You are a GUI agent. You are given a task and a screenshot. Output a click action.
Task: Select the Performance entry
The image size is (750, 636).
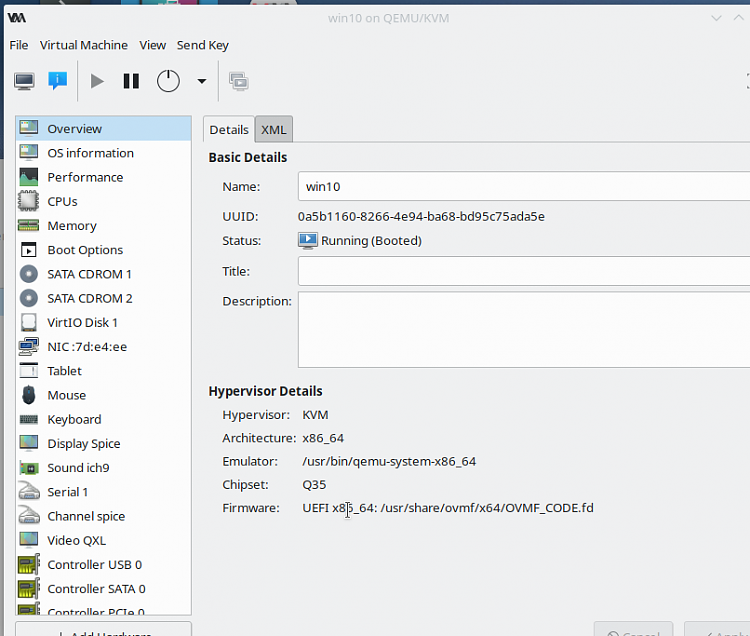click(103, 177)
